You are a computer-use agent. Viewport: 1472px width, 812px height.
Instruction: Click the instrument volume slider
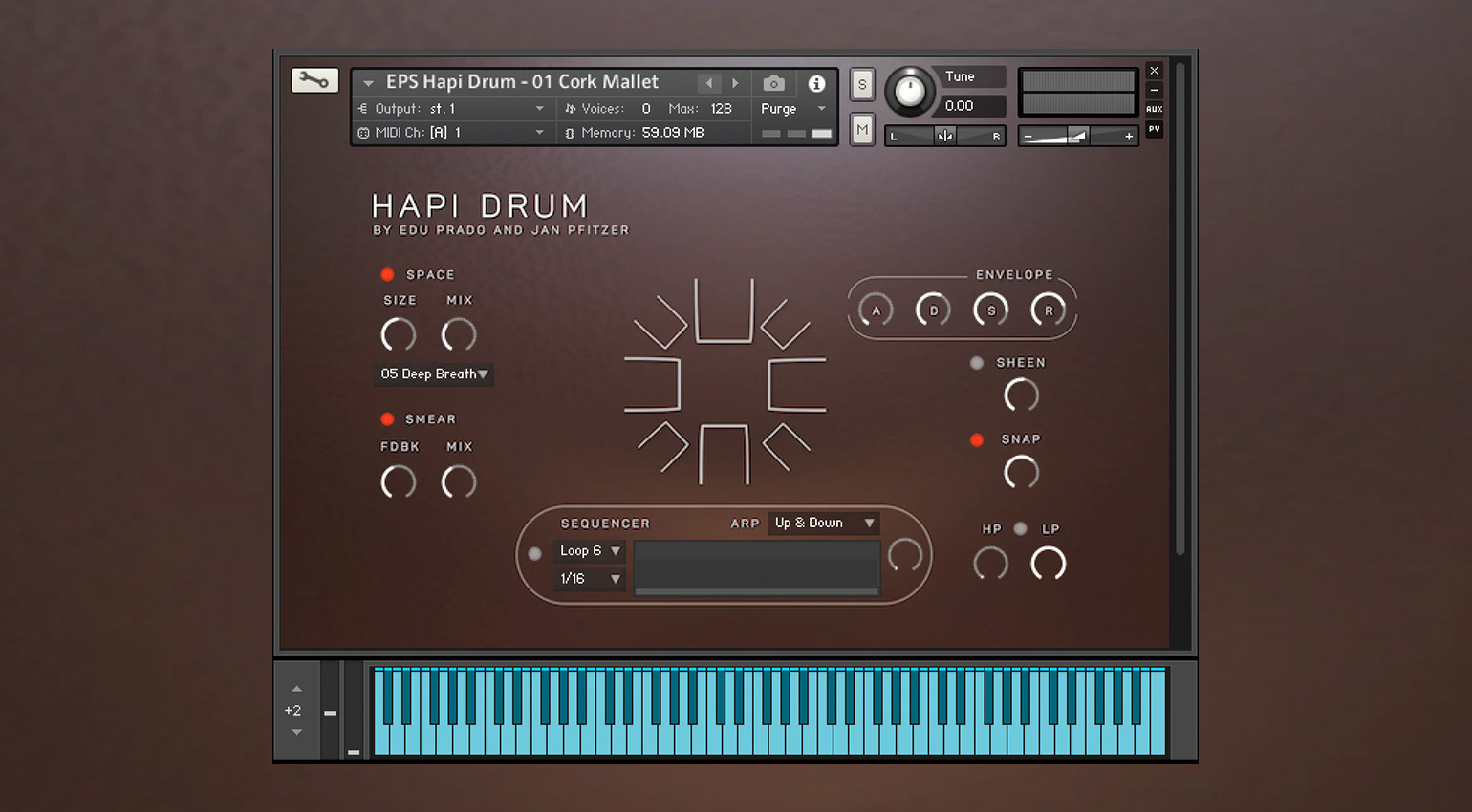point(1077,137)
